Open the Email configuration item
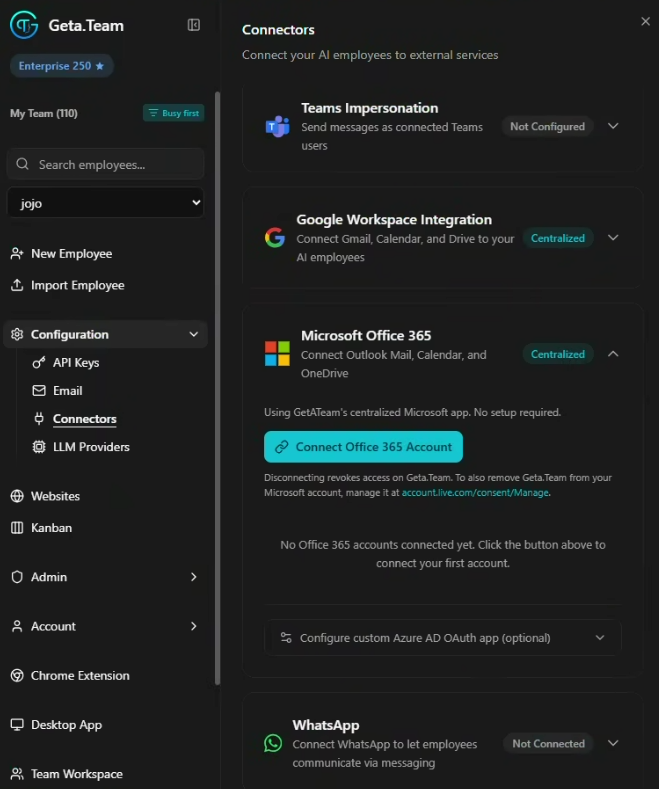Screen dimensions: 659x789 67,390
